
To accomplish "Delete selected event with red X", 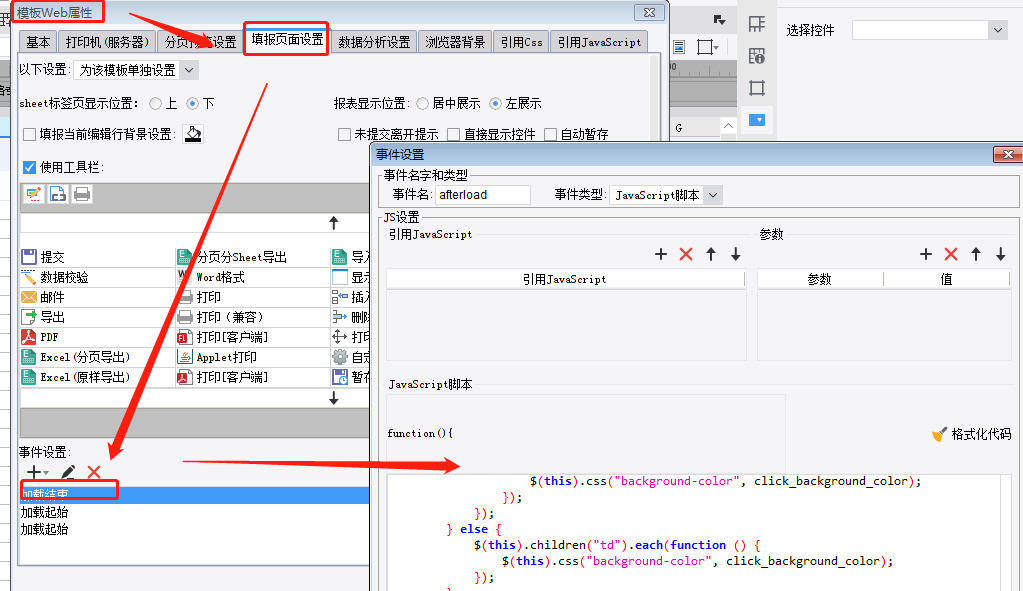I will (x=94, y=472).
